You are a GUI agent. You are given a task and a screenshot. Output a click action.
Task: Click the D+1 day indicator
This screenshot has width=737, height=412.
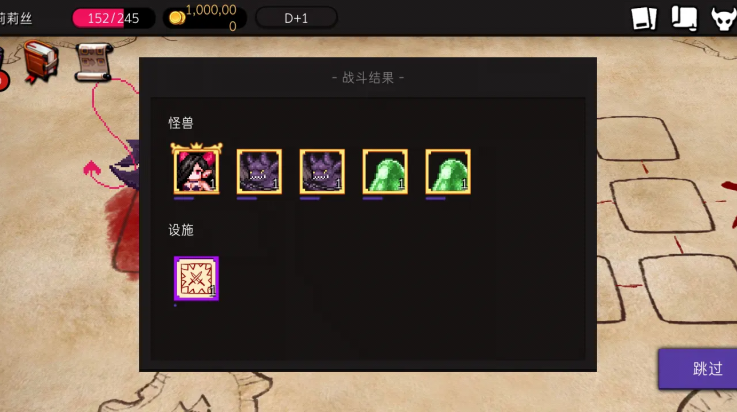(296, 18)
